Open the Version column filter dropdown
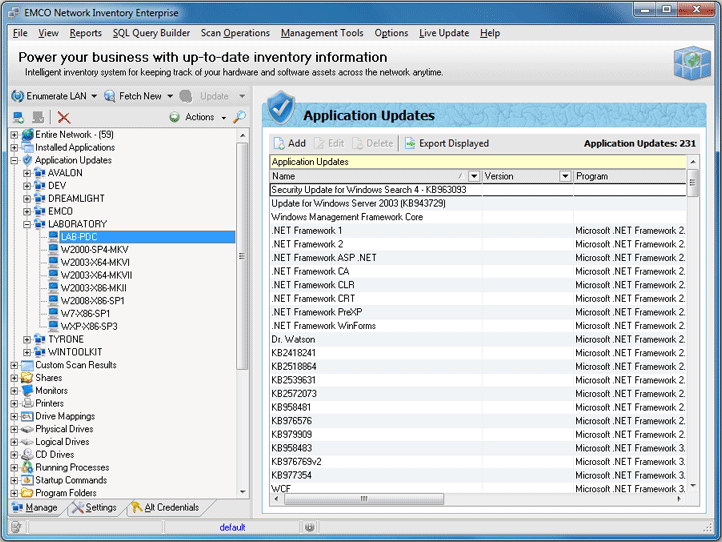This screenshot has width=722, height=542. pyautogui.click(x=565, y=176)
